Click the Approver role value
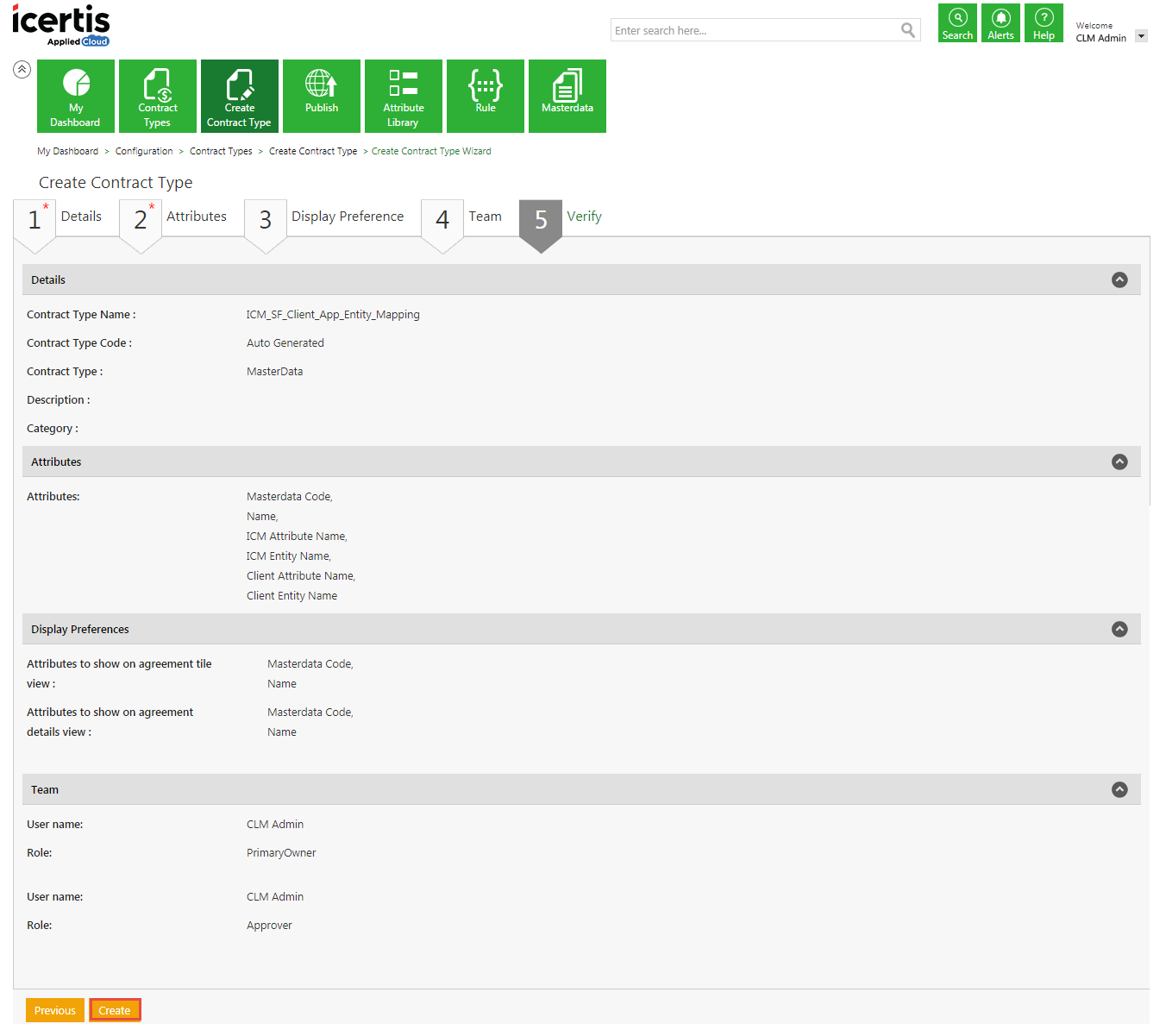The height and width of the screenshot is (1036, 1166). point(269,926)
